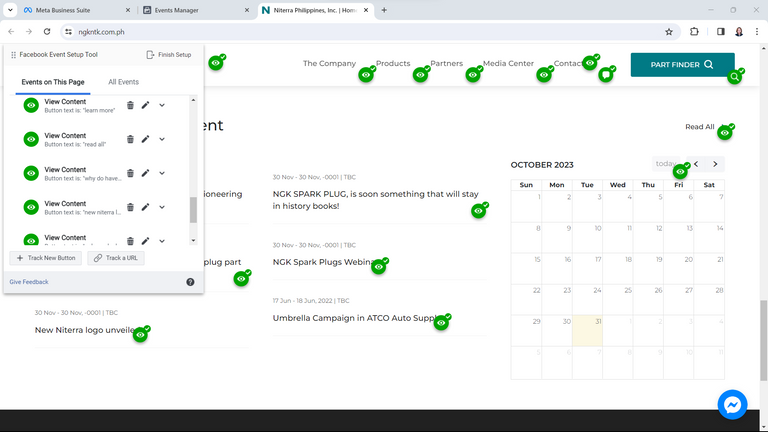
Task: Delete the "why do have" View Content event
Action: (x=130, y=173)
